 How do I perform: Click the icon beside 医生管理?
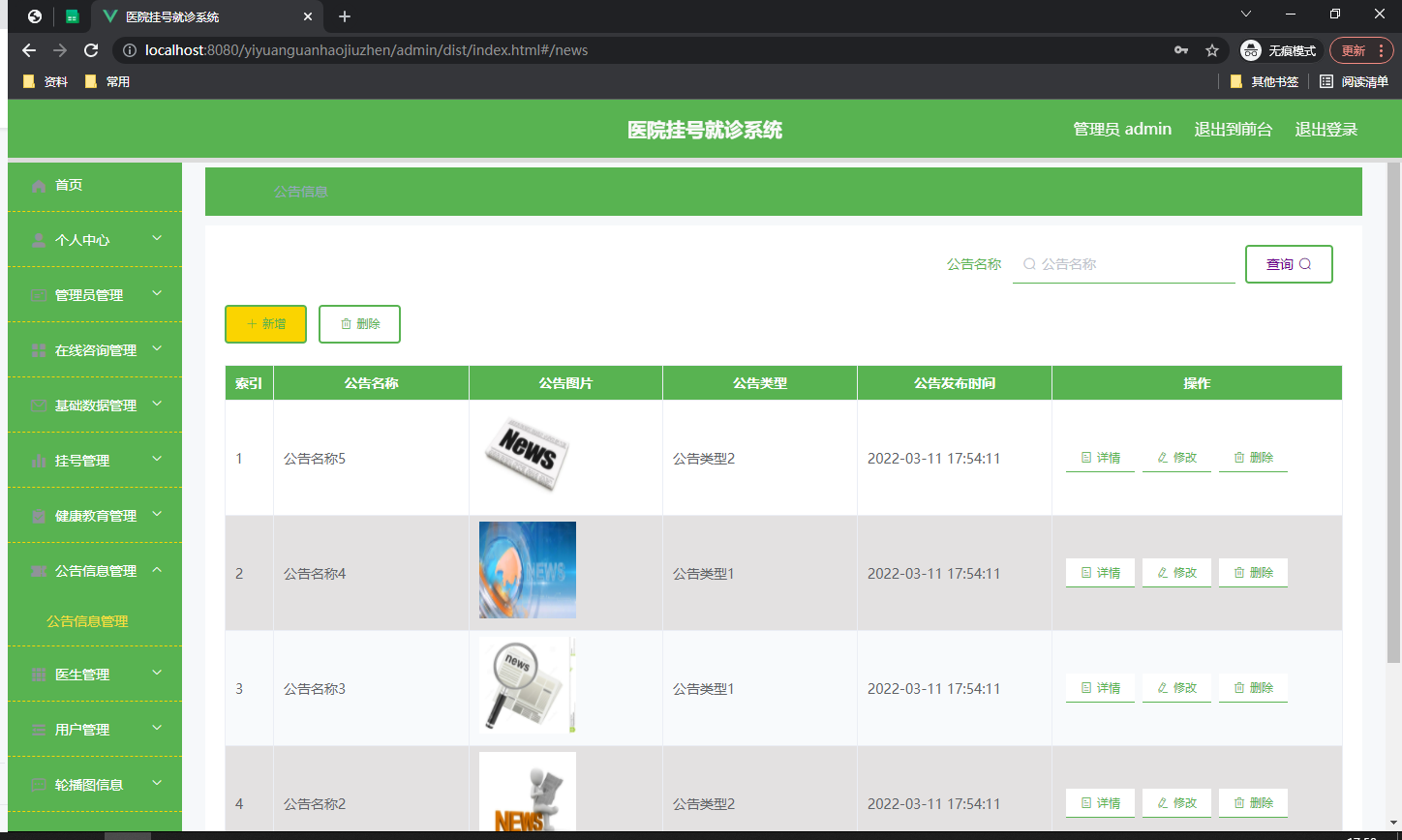click(x=39, y=675)
